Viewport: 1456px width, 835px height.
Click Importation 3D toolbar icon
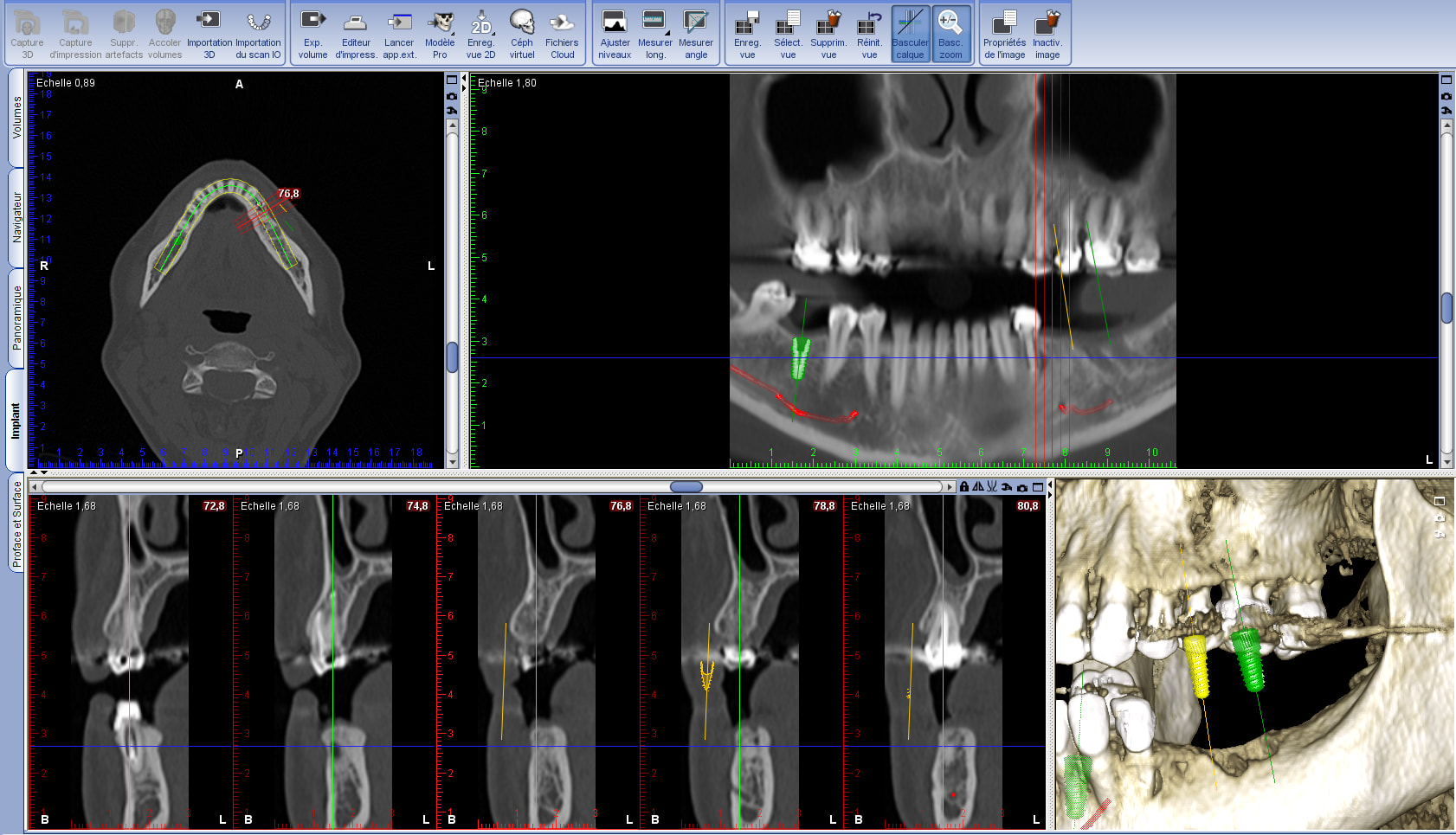[x=209, y=35]
